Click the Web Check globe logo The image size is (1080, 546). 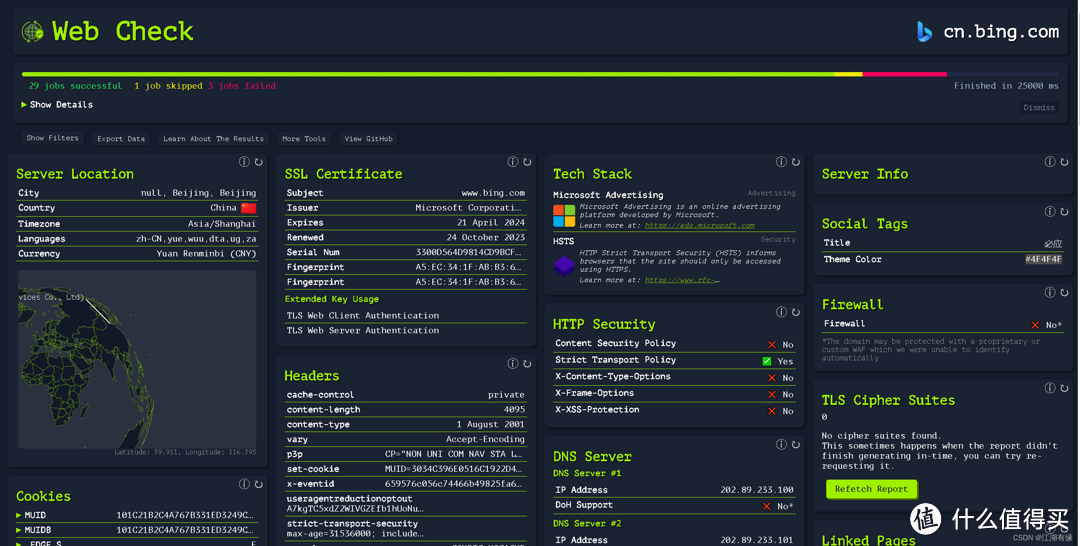[x=32, y=32]
